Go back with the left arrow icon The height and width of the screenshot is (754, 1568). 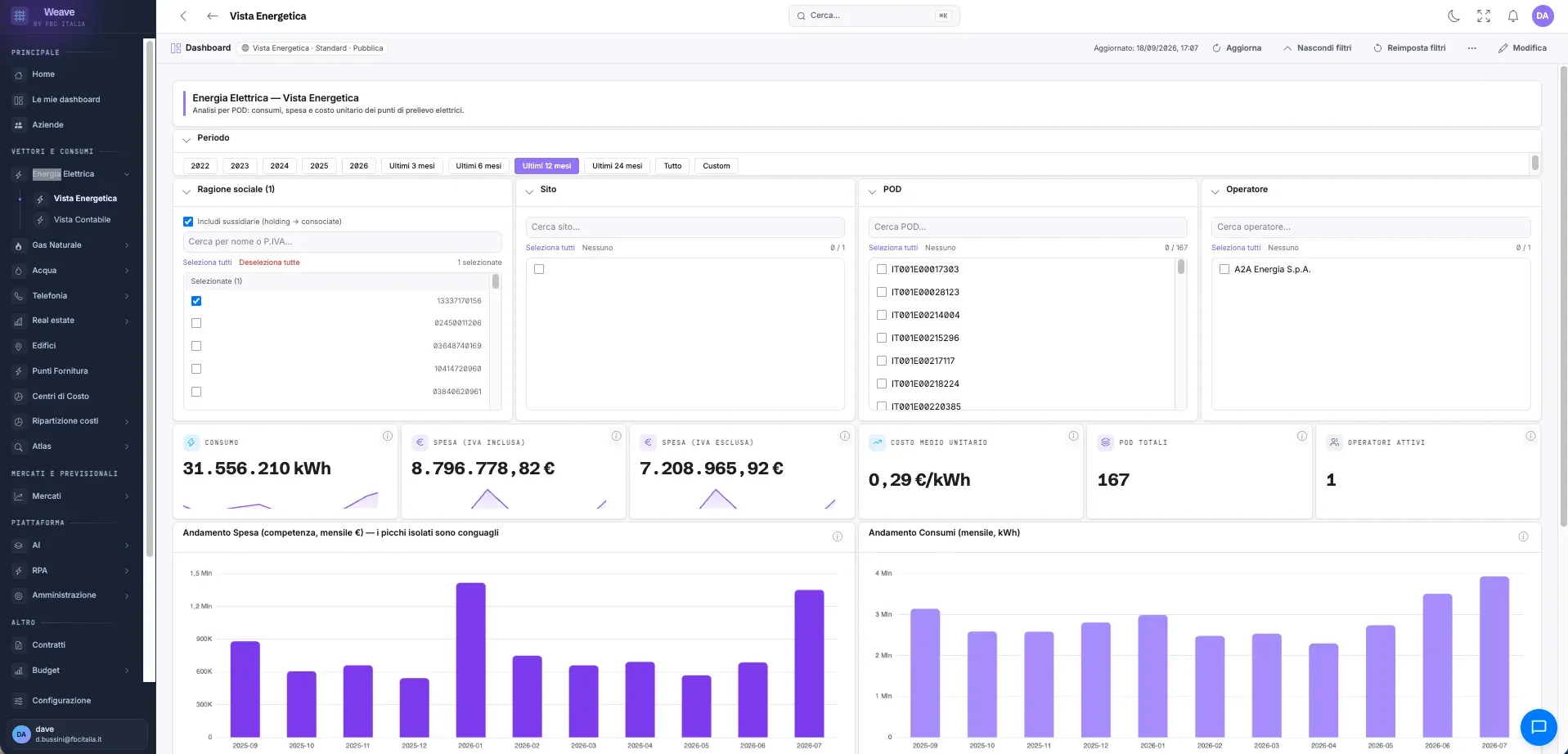point(213,16)
